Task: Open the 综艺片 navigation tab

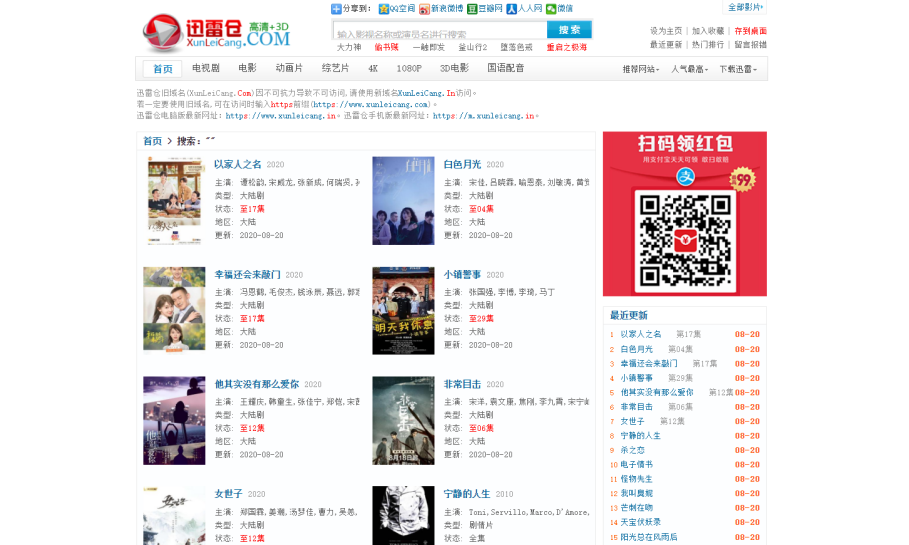Action: click(x=336, y=68)
